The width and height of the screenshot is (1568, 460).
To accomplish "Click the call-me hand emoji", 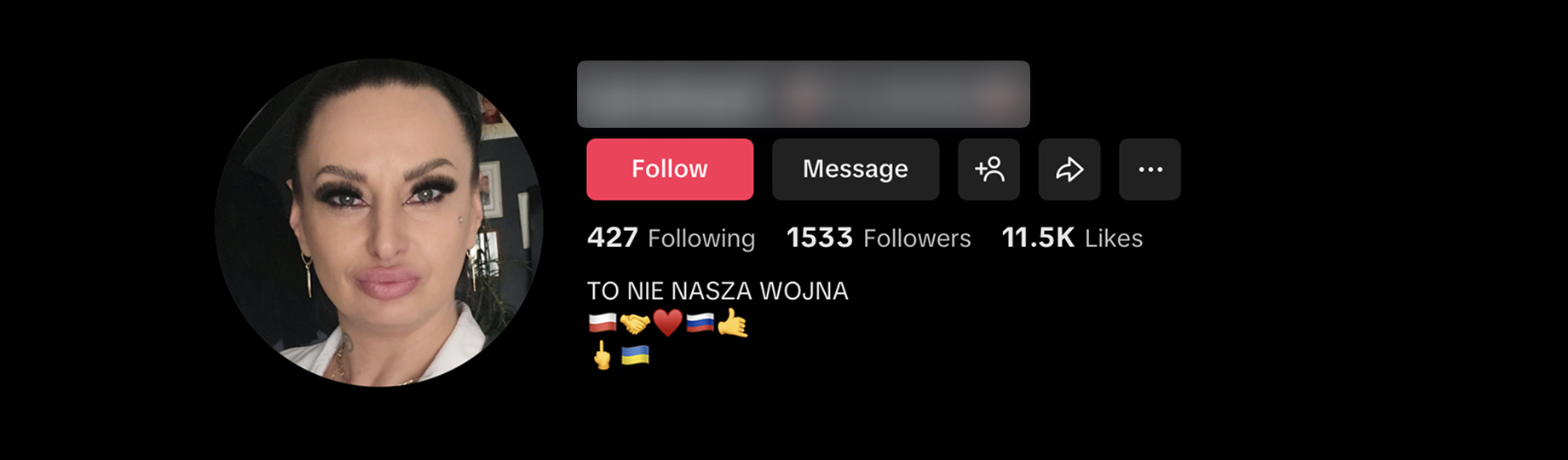I will 732,324.
